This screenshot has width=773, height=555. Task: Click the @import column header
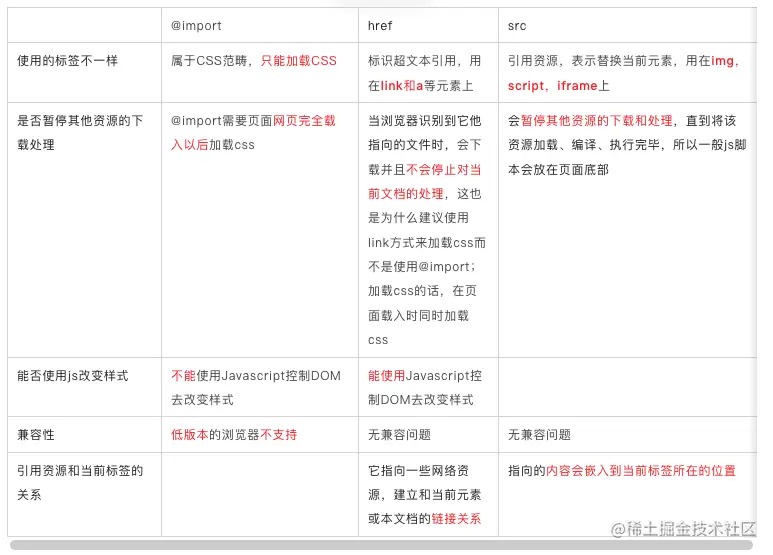260,26
